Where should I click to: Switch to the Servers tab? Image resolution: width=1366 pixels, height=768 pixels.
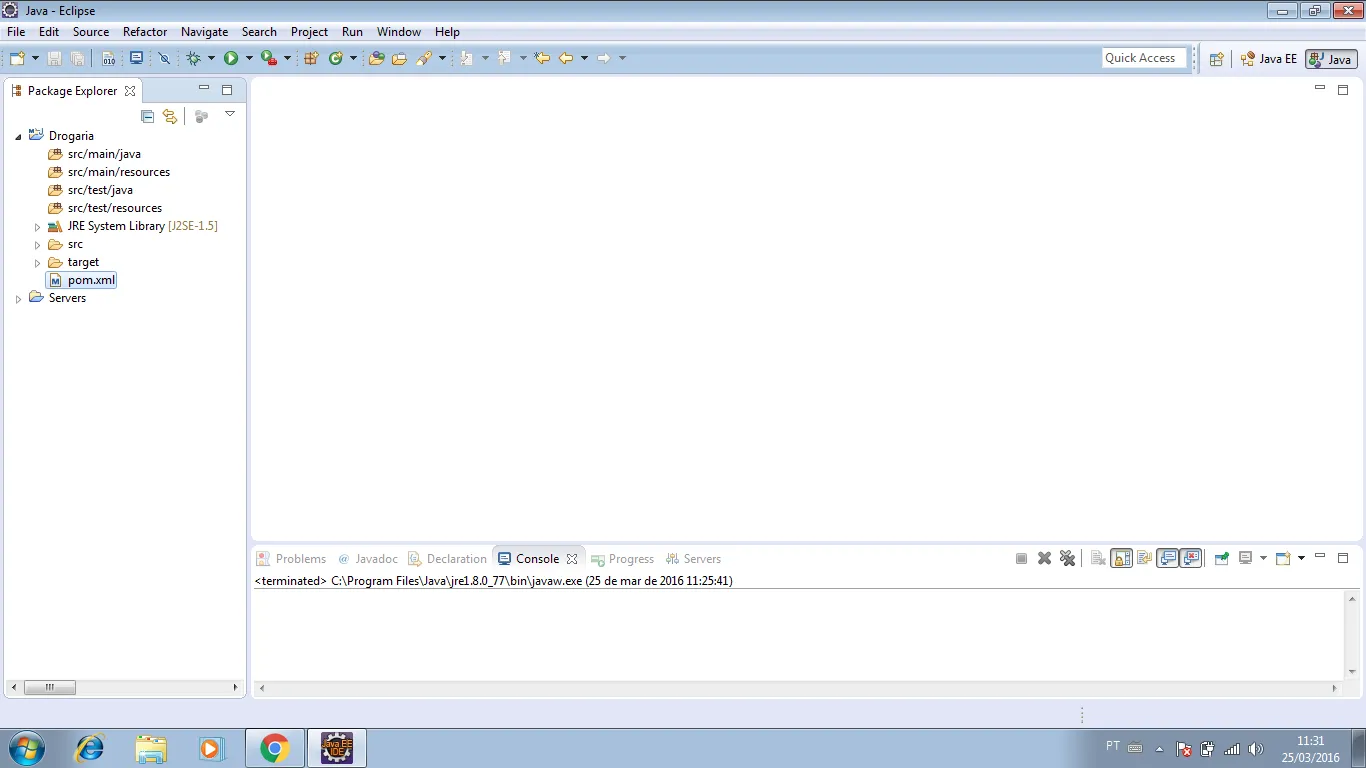(x=693, y=559)
